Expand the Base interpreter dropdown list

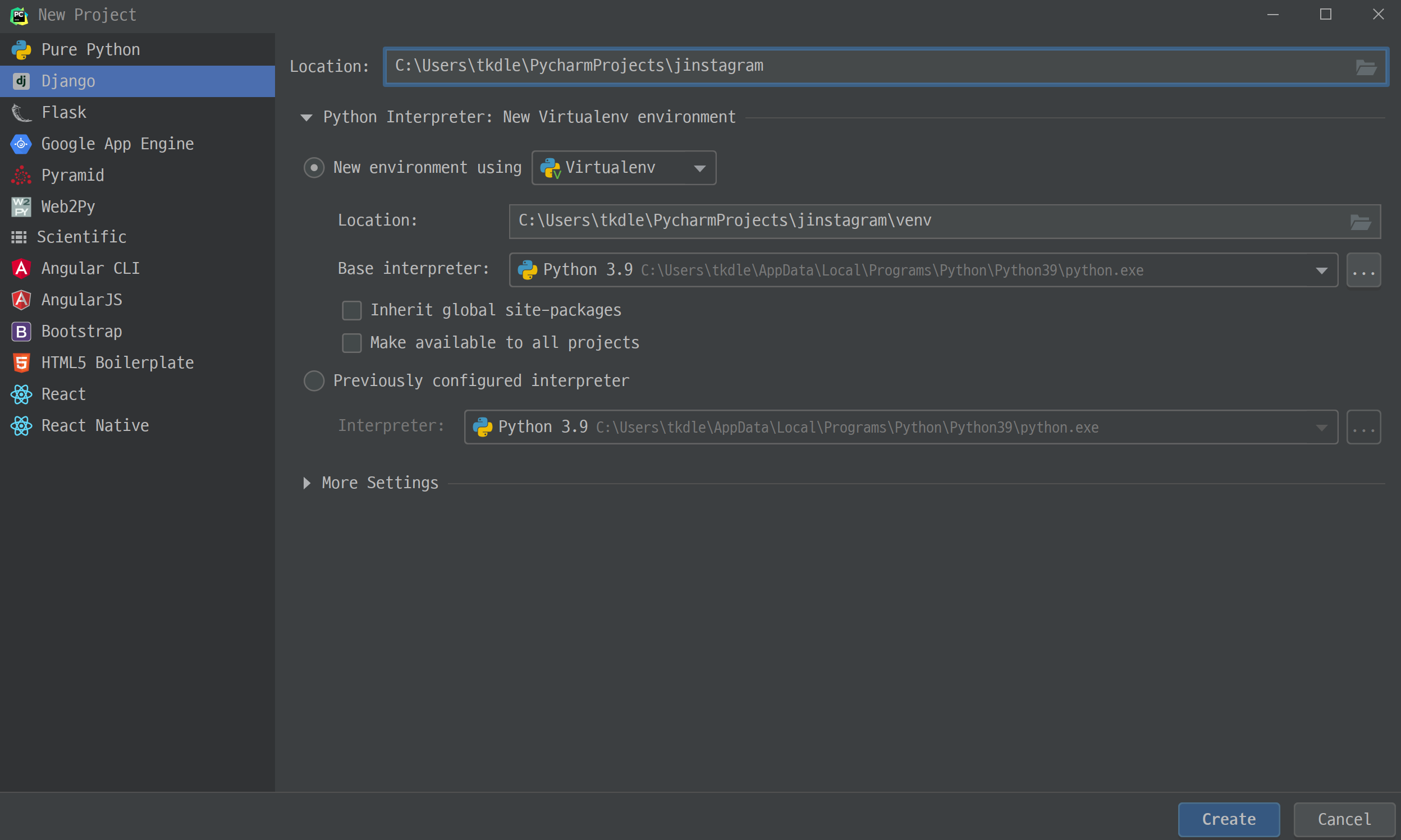coord(1321,270)
